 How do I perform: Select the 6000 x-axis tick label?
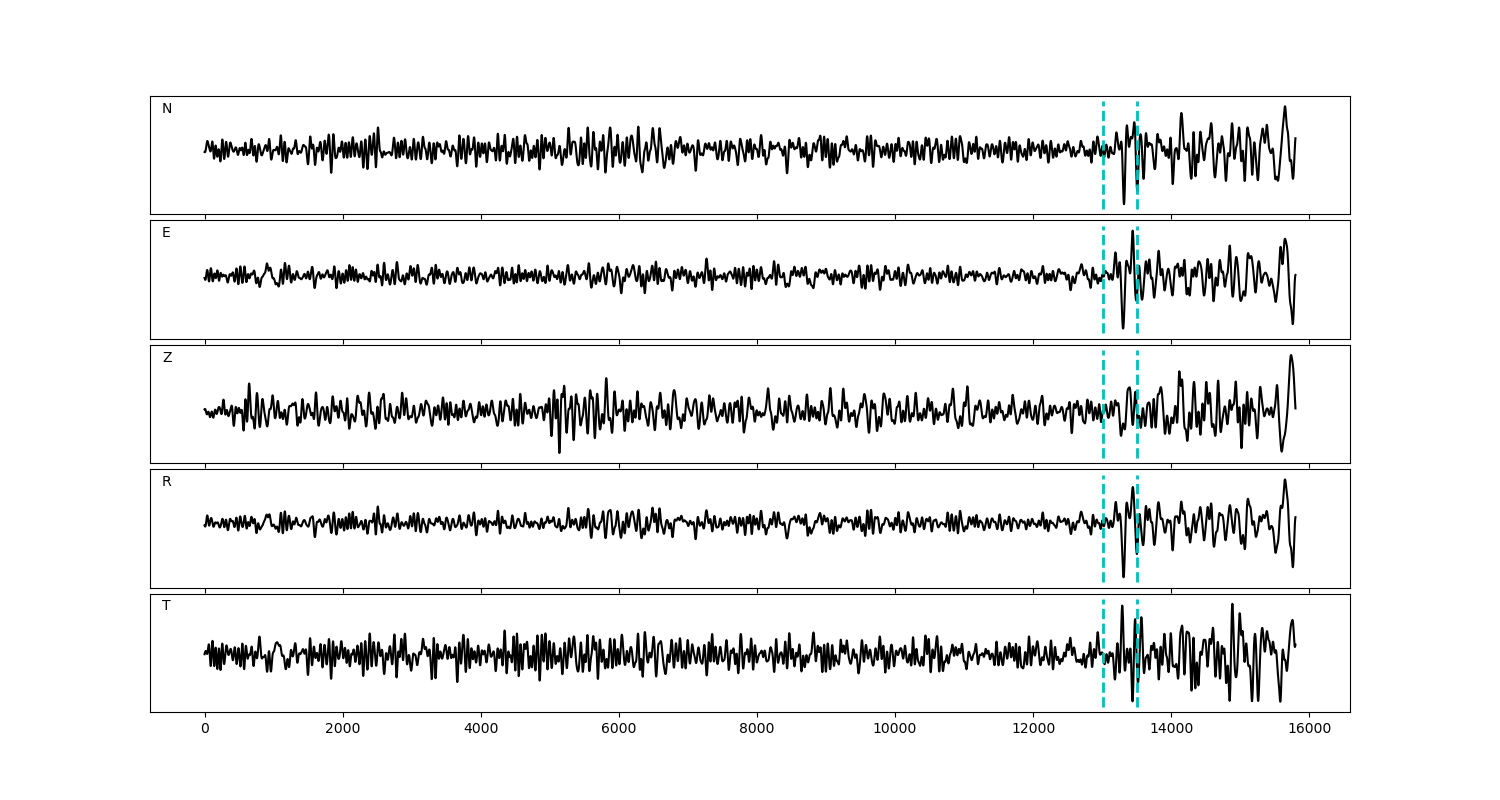coord(619,730)
